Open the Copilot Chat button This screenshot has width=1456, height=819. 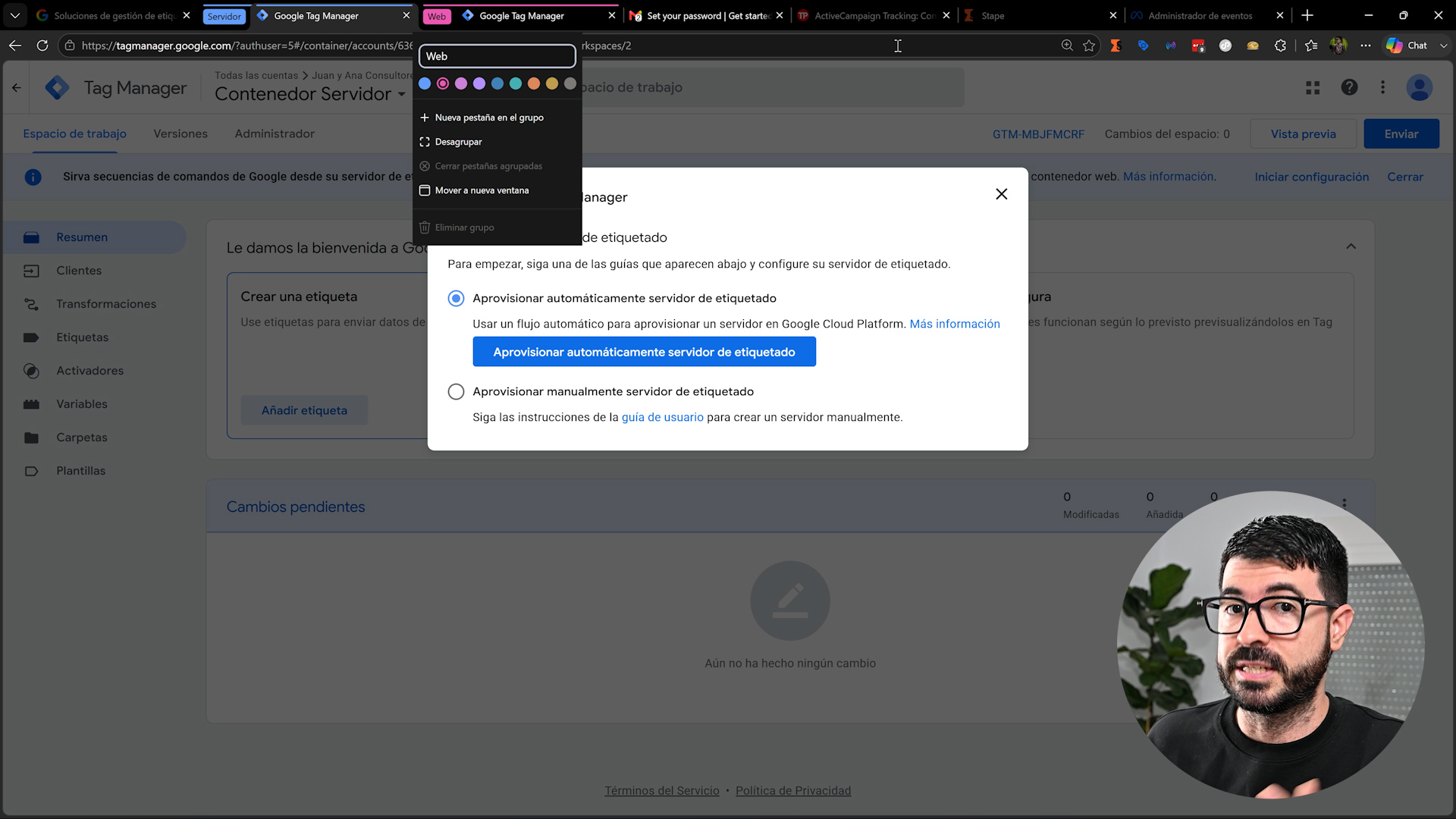[x=1407, y=45]
